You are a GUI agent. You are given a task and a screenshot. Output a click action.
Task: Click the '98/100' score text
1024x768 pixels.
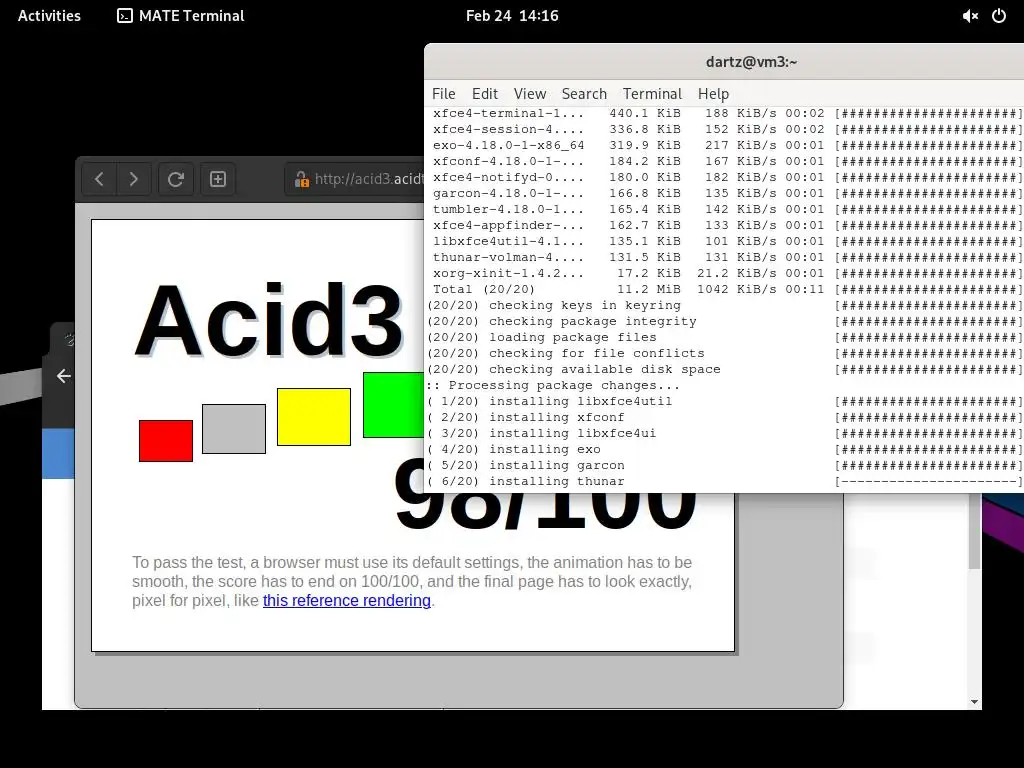(x=546, y=513)
